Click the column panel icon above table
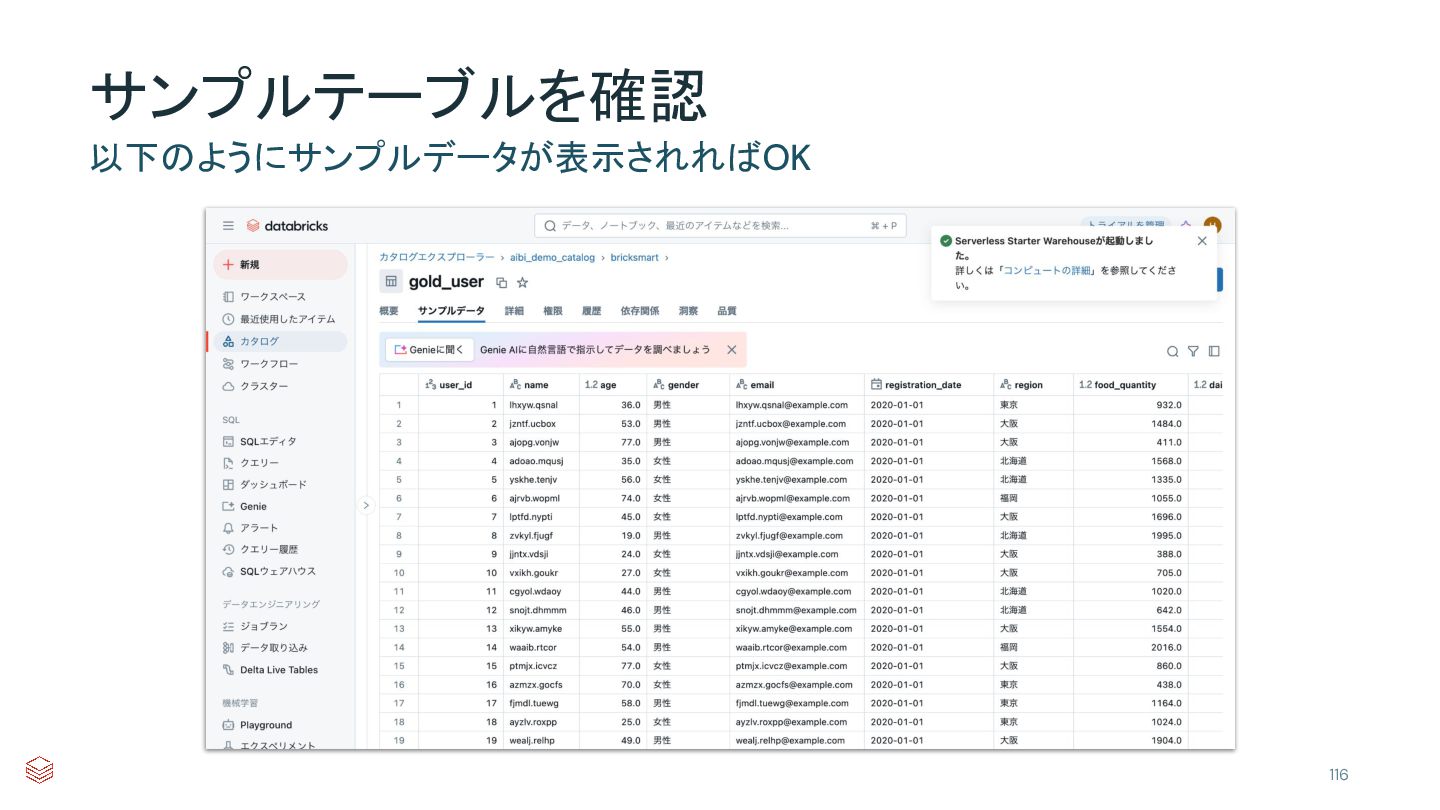 [1214, 352]
